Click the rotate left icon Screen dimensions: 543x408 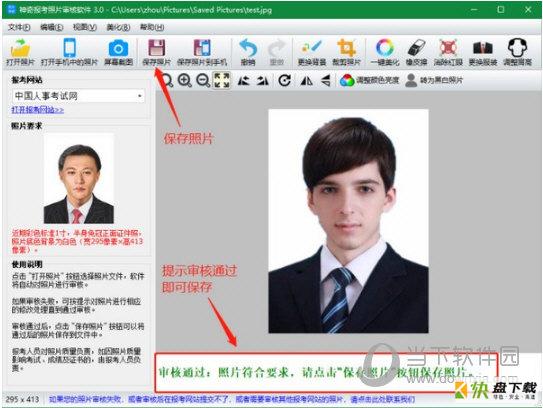tap(244, 81)
